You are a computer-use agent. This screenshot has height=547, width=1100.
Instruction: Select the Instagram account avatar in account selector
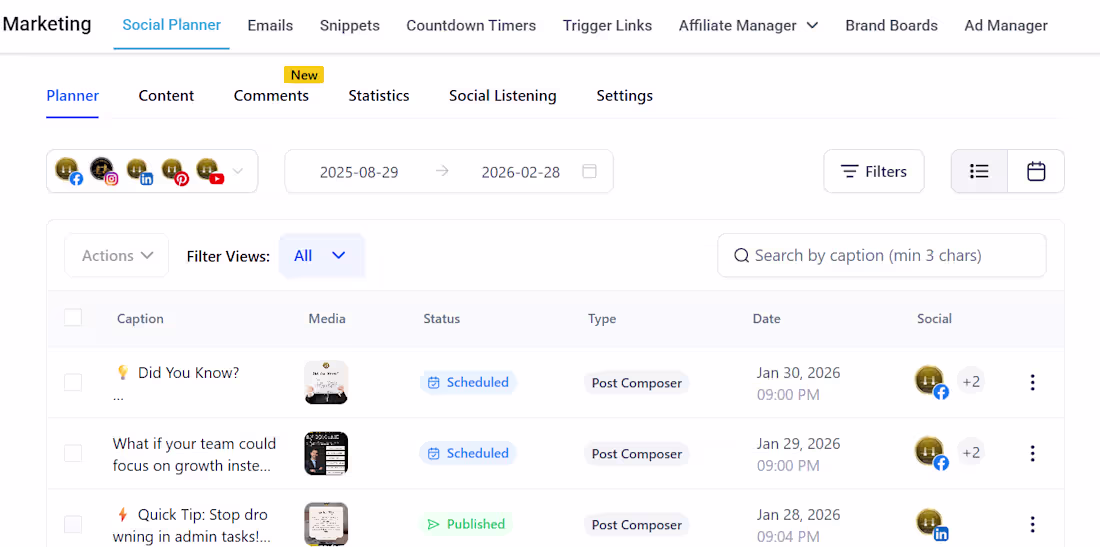104,170
